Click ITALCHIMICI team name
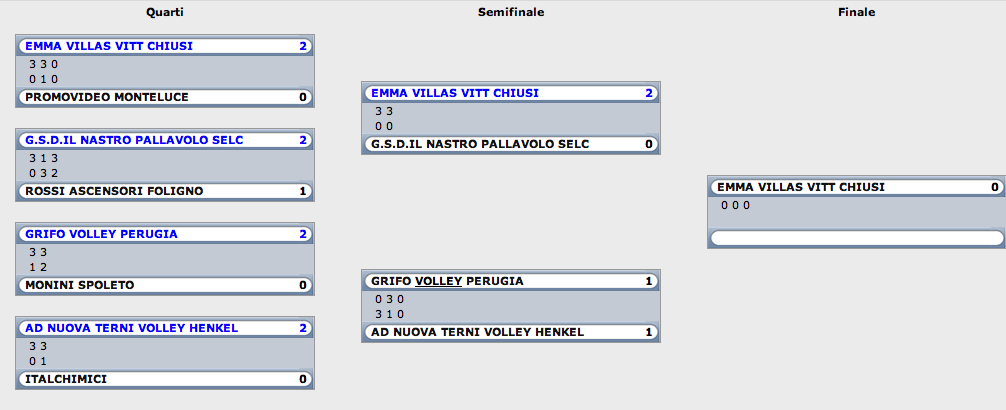The image size is (1006, 410). click(66, 379)
